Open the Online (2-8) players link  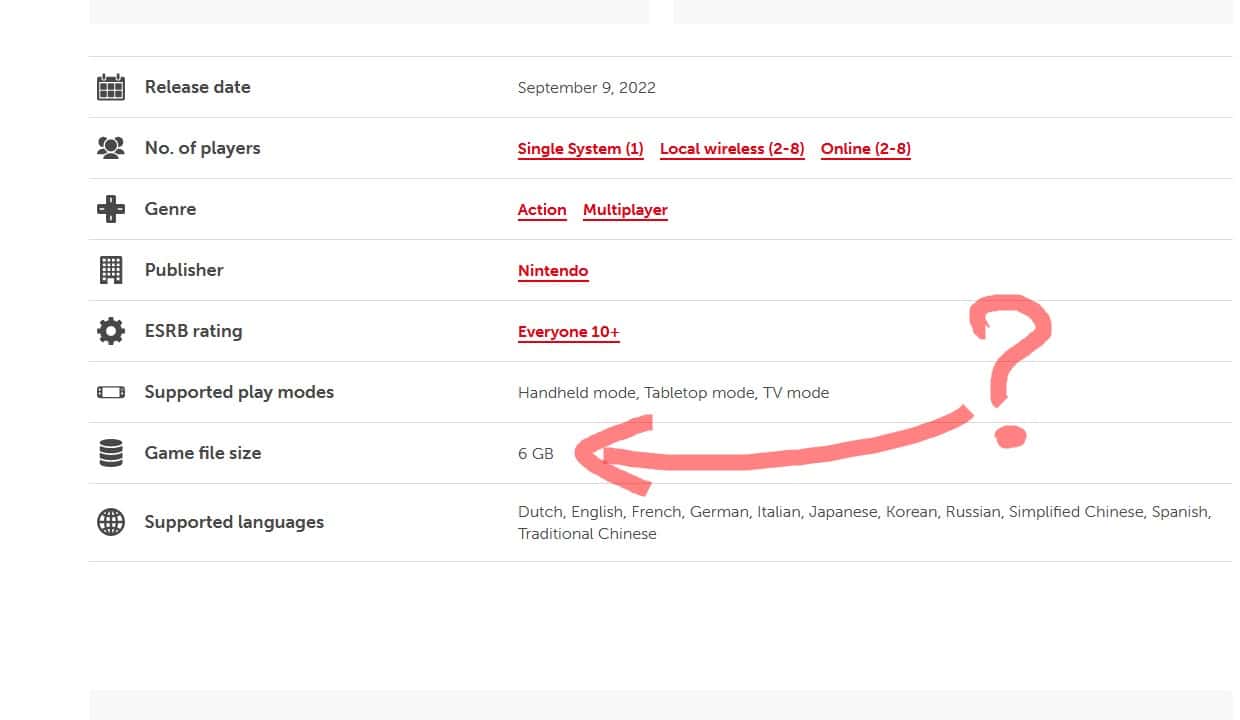[866, 149]
